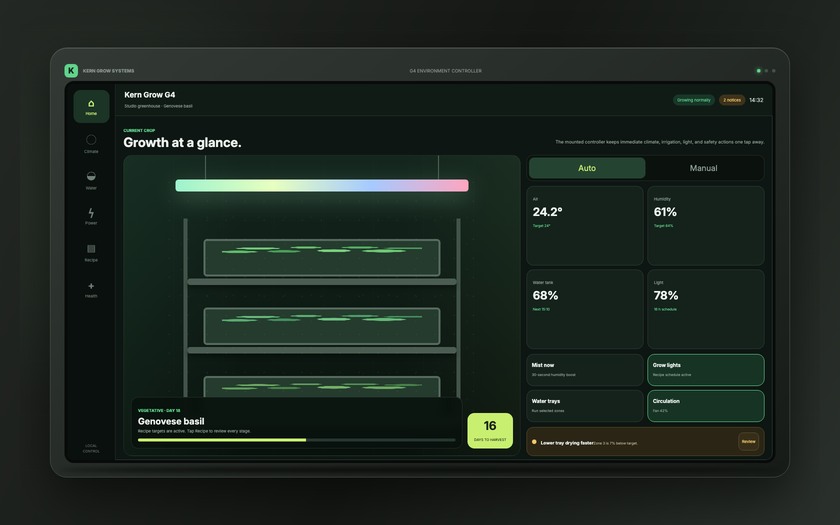Click the green Kern K logo

71,71
